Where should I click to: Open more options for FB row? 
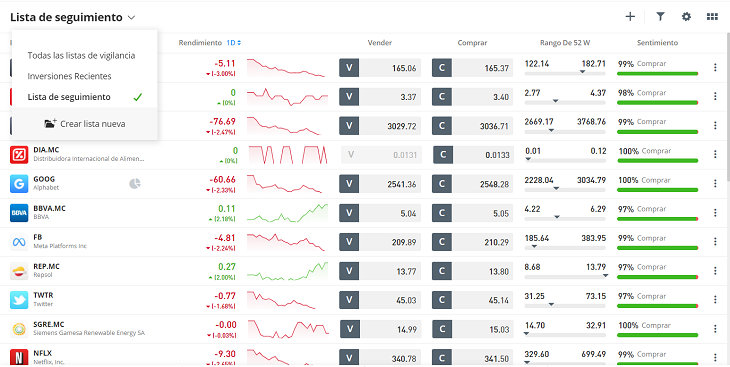[715, 242]
